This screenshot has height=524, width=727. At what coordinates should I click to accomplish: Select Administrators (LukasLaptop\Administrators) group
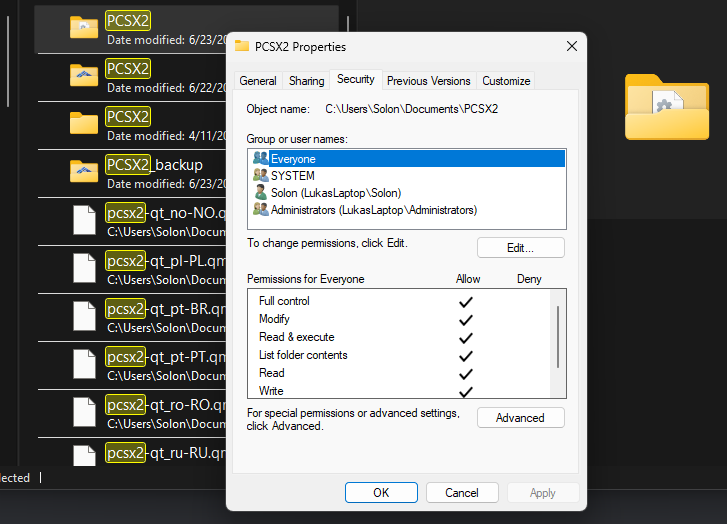tap(407, 210)
